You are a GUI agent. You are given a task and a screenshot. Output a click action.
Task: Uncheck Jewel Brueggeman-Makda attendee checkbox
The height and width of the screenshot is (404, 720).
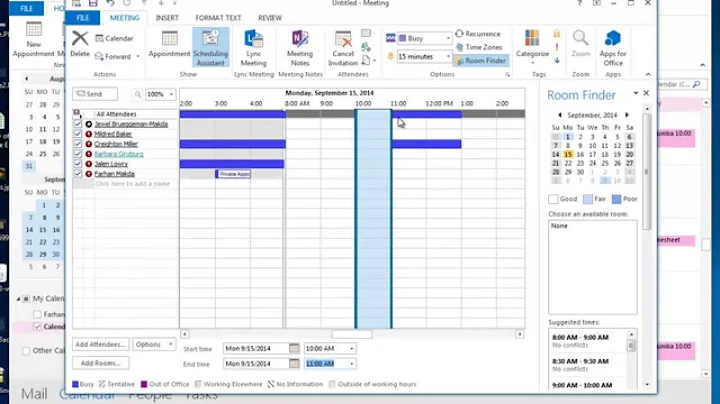pyautogui.click(x=78, y=124)
